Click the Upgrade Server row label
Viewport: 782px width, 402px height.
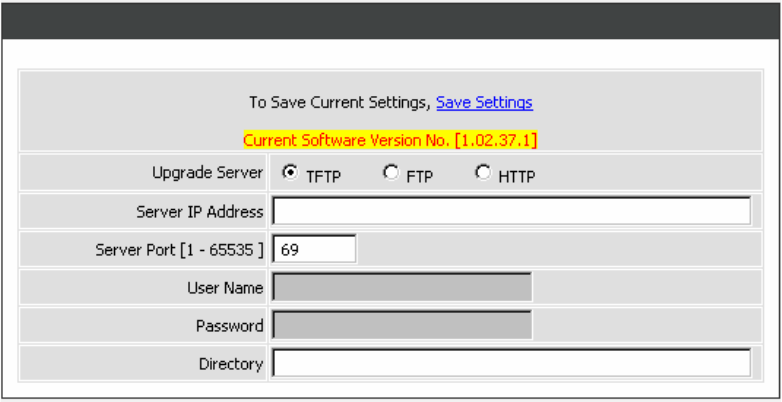(x=207, y=173)
